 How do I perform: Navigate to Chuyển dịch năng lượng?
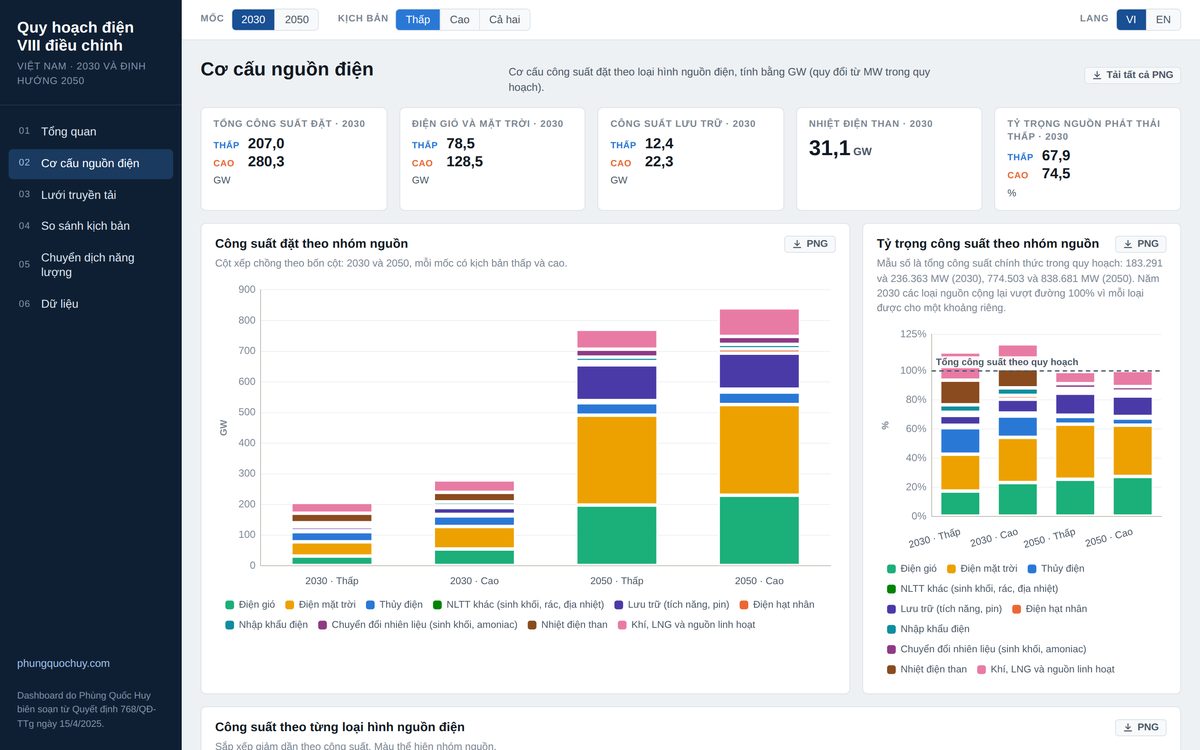[91, 265]
